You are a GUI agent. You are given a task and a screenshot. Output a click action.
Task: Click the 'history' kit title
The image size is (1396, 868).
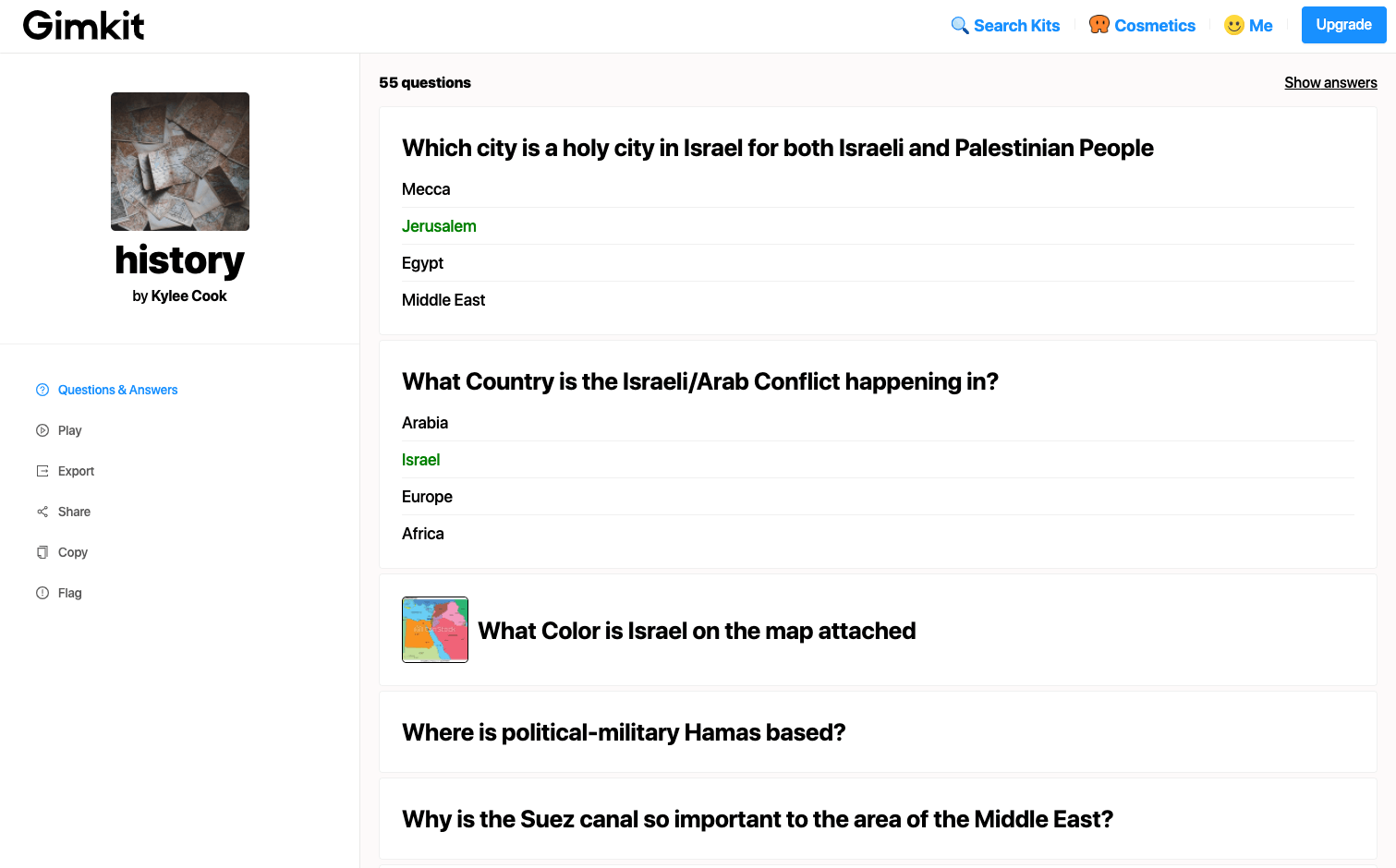click(x=179, y=260)
